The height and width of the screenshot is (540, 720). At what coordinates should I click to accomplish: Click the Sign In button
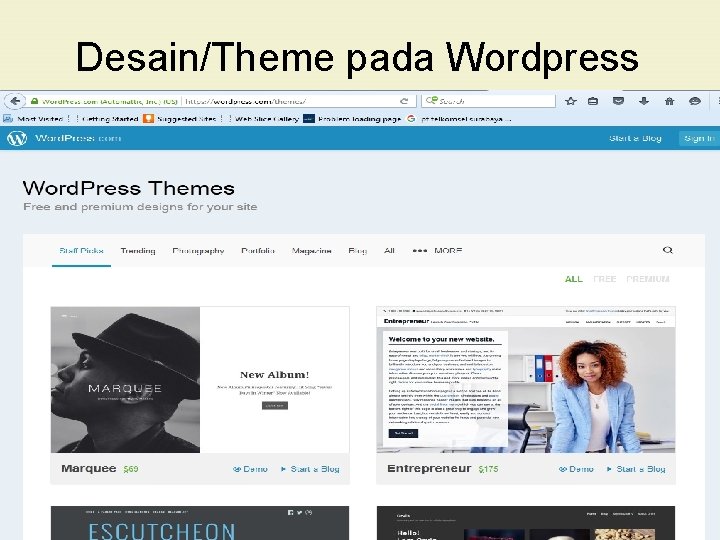coord(699,138)
